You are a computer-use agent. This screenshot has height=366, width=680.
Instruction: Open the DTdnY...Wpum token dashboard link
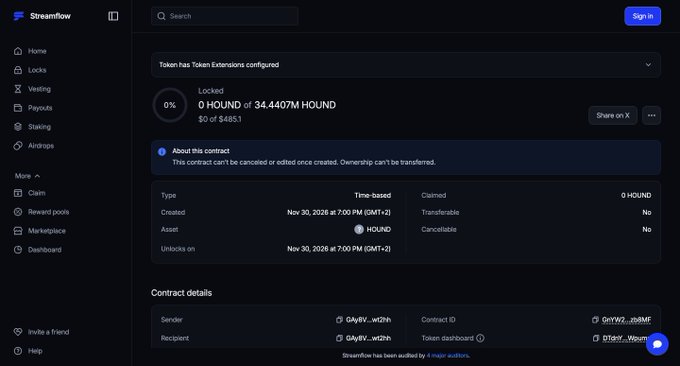click(x=626, y=338)
